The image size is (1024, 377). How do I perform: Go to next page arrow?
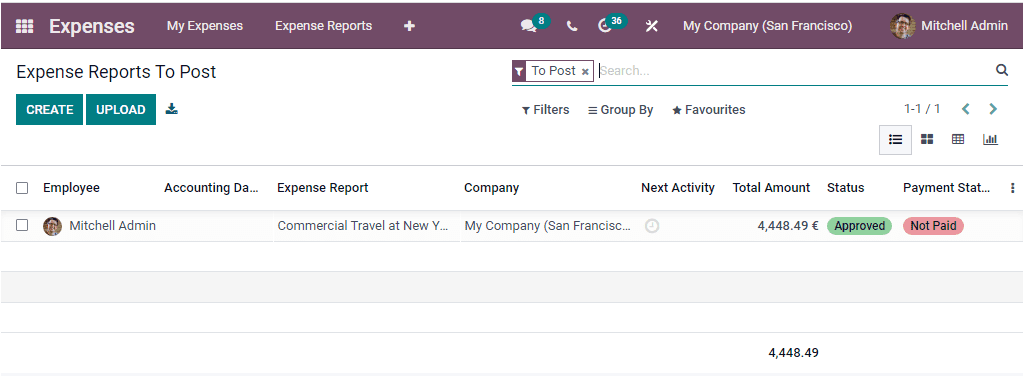tap(993, 109)
